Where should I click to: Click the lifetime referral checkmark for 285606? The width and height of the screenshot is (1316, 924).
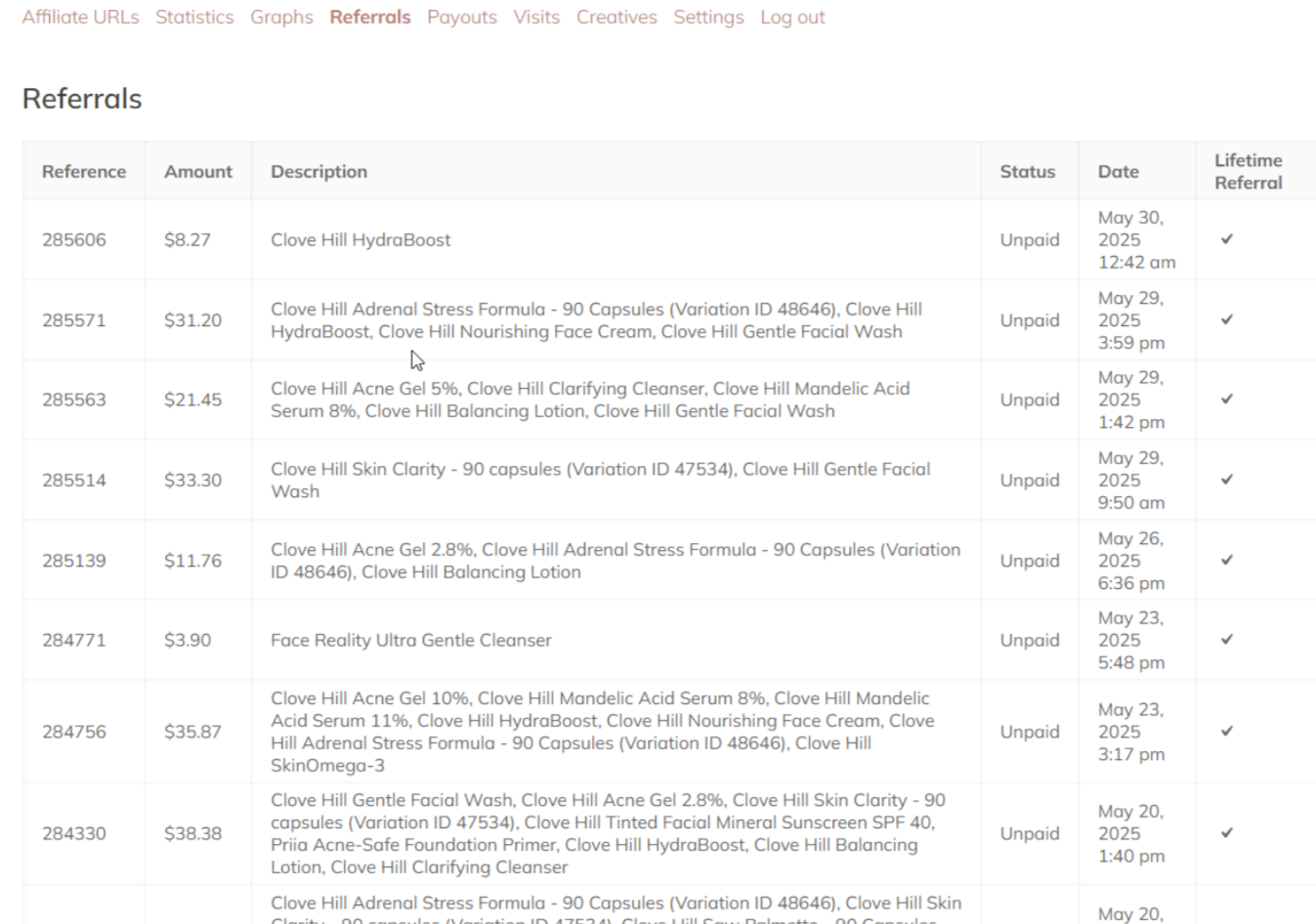tap(1227, 238)
